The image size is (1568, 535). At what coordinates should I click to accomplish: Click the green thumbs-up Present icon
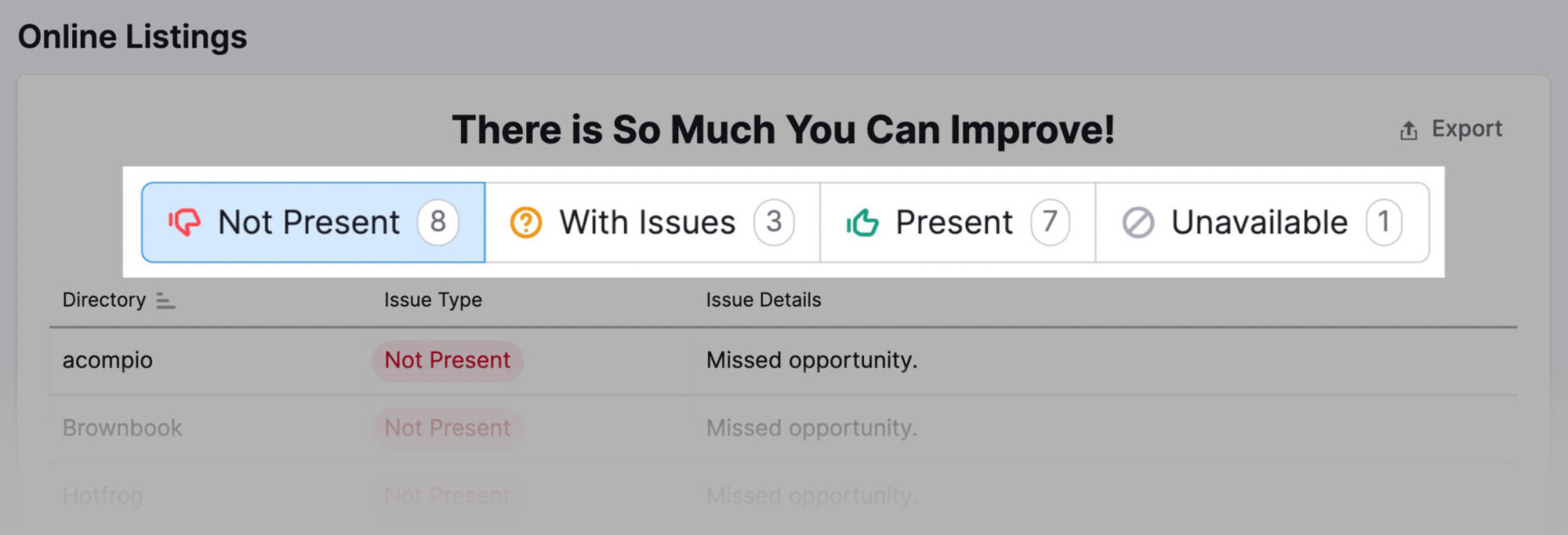tap(862, 223)
